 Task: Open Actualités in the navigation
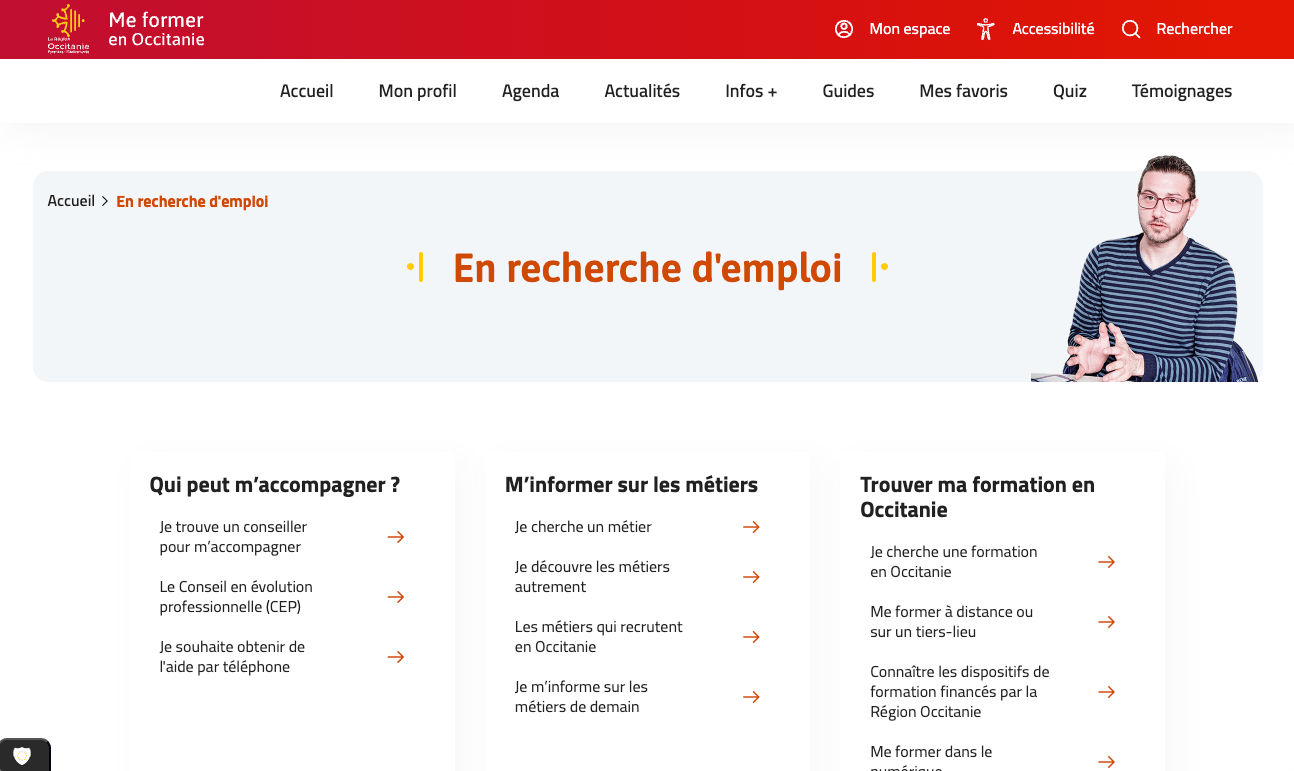tap(642, 91)
